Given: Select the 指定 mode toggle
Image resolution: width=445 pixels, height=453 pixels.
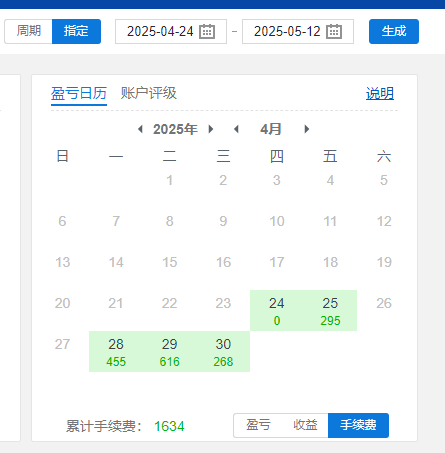Looking at the screenshot, I should pyautogui.click(x=76, y=31).
